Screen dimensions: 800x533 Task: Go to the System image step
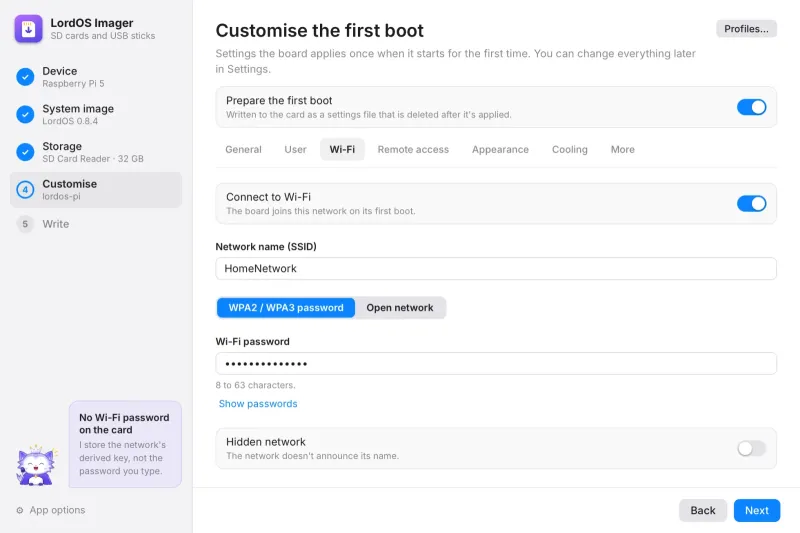pos(96,114)
